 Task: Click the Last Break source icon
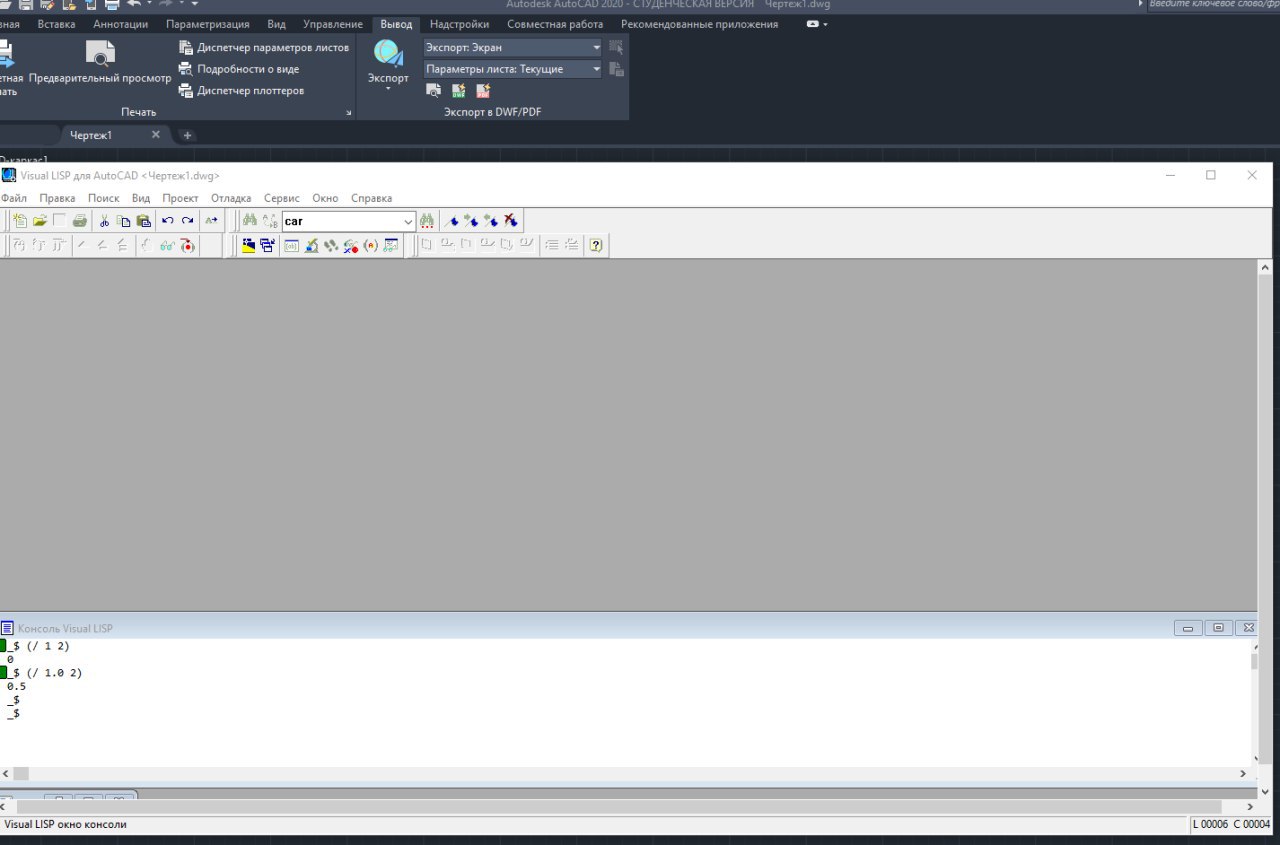pyautogui.click(x=187, y=245)
